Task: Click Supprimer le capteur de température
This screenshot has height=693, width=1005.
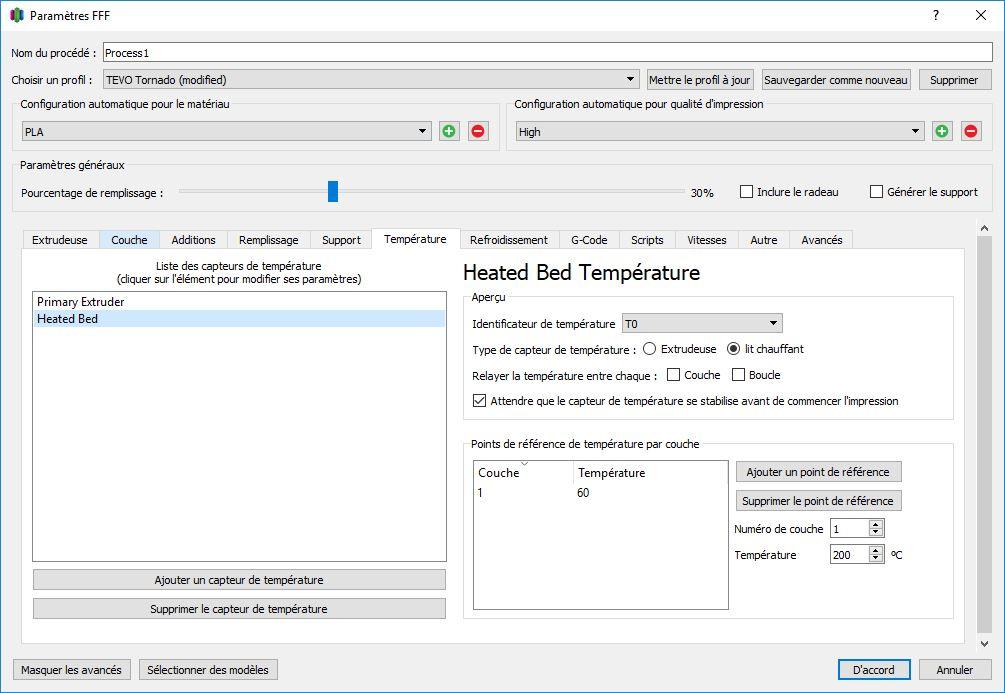Action: click(239, 608)
